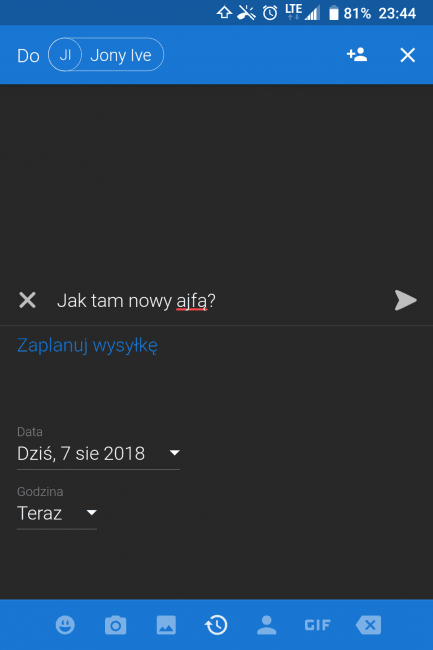Image resolution: width=433 pixels, height=650 pixels.
Task: Tap the camera icon
Action: (116, 625)
